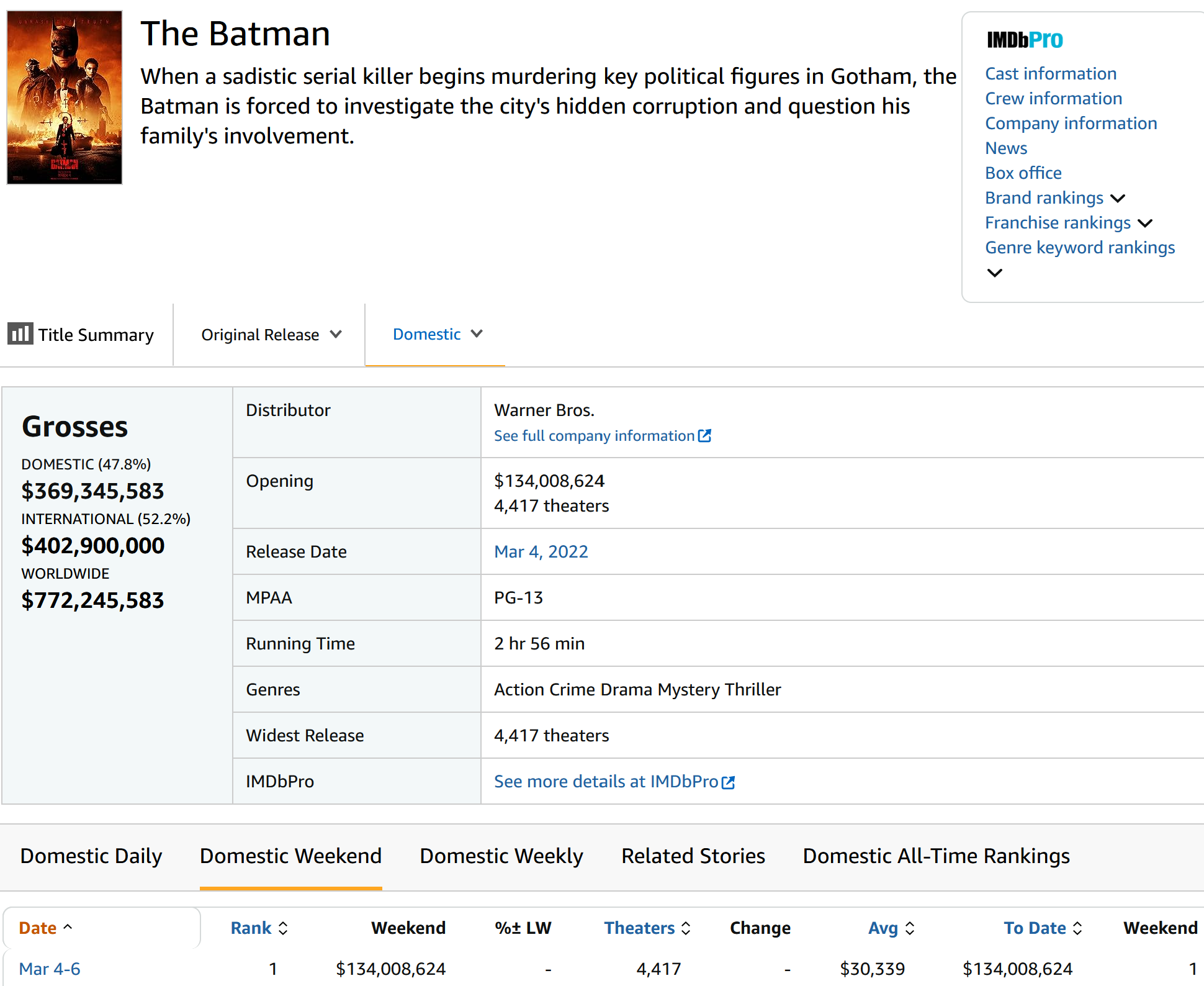The width and height of the screenshot is (1204, 986).
Task: Click the Franchise rankings link
Action: [x=1058, y=223]
